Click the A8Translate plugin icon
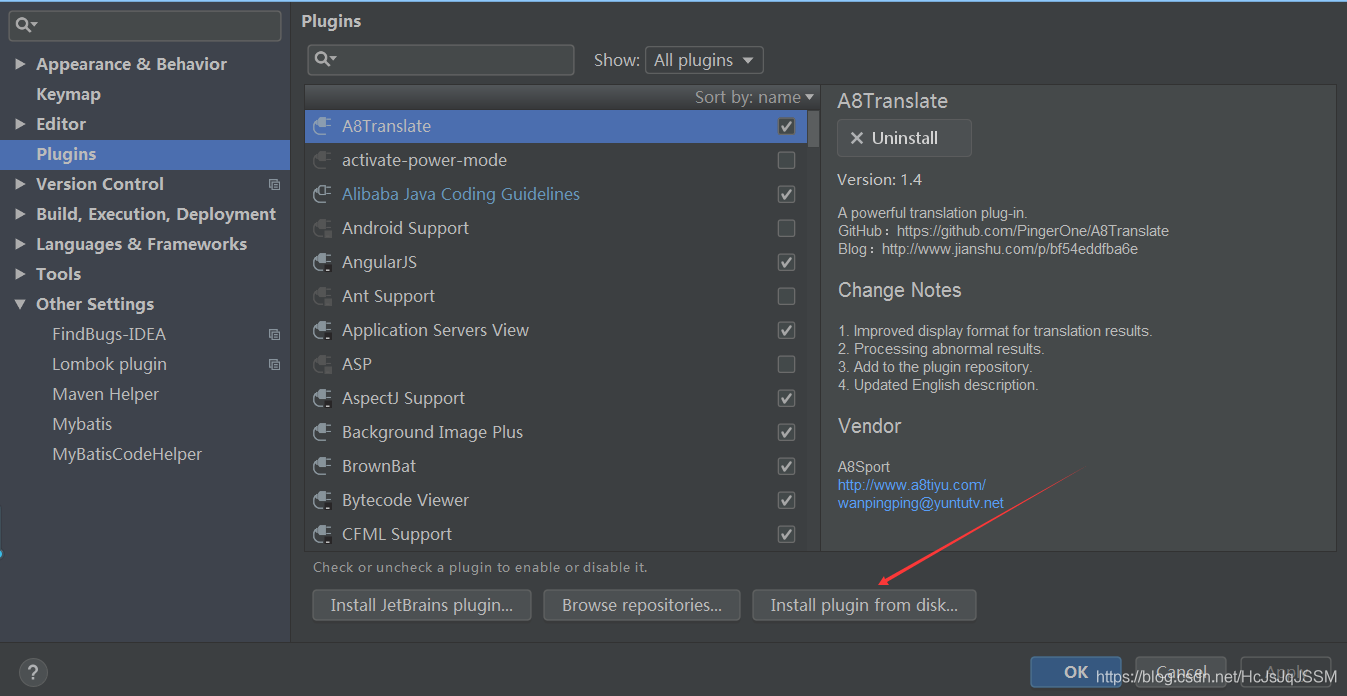1347x696 pixels. point(322,126)
